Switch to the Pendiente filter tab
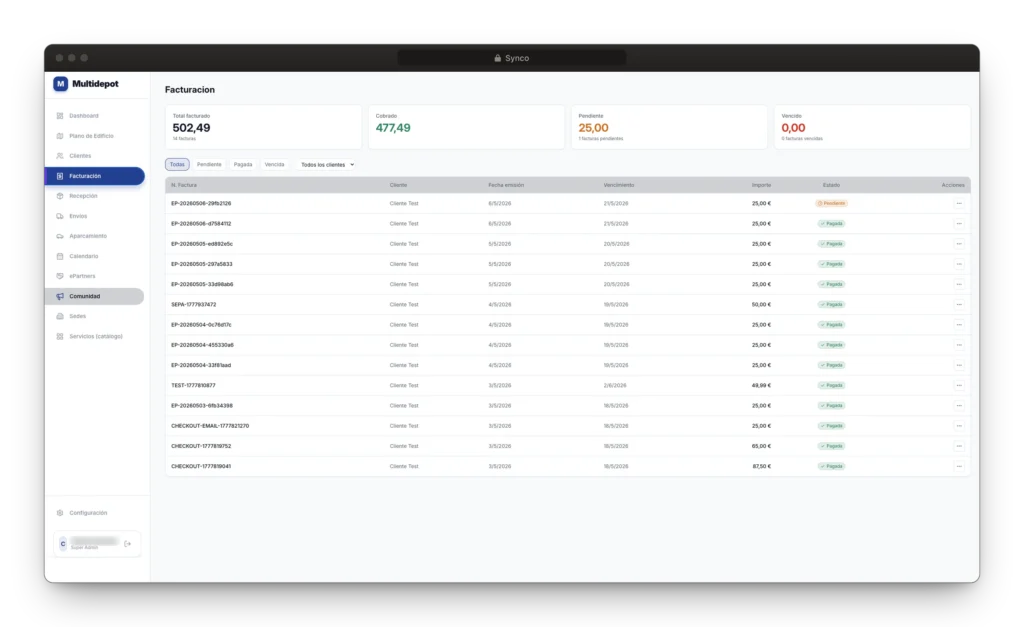Viewport: 1024px width, 627px height. tap(209, 165)
